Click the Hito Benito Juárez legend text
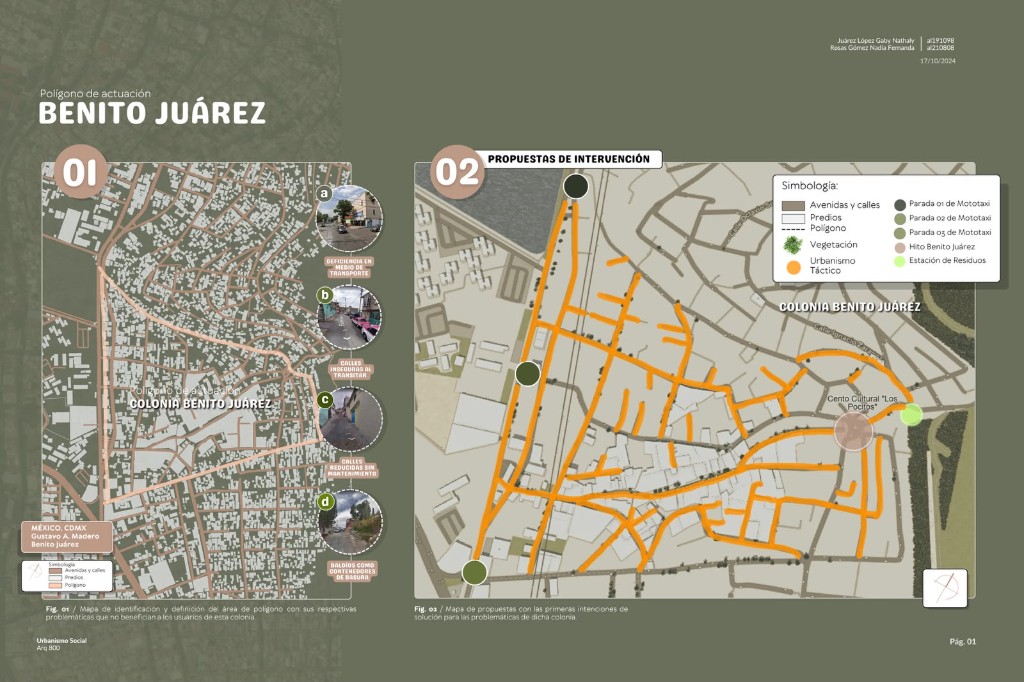 click(x=942, y=247)
